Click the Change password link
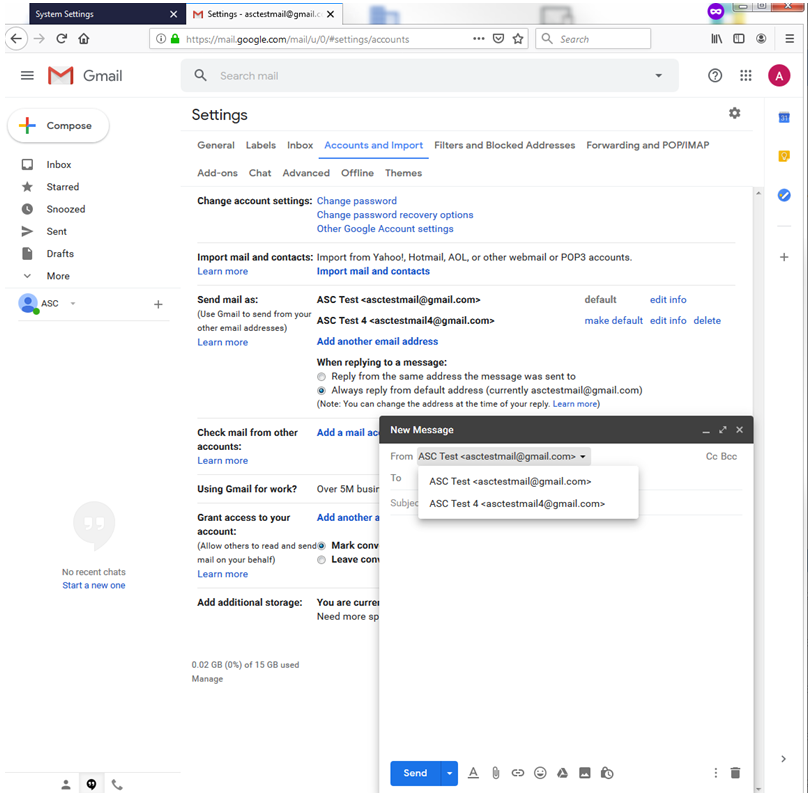This screenshot has width=808, height=800. pos(357,201)
